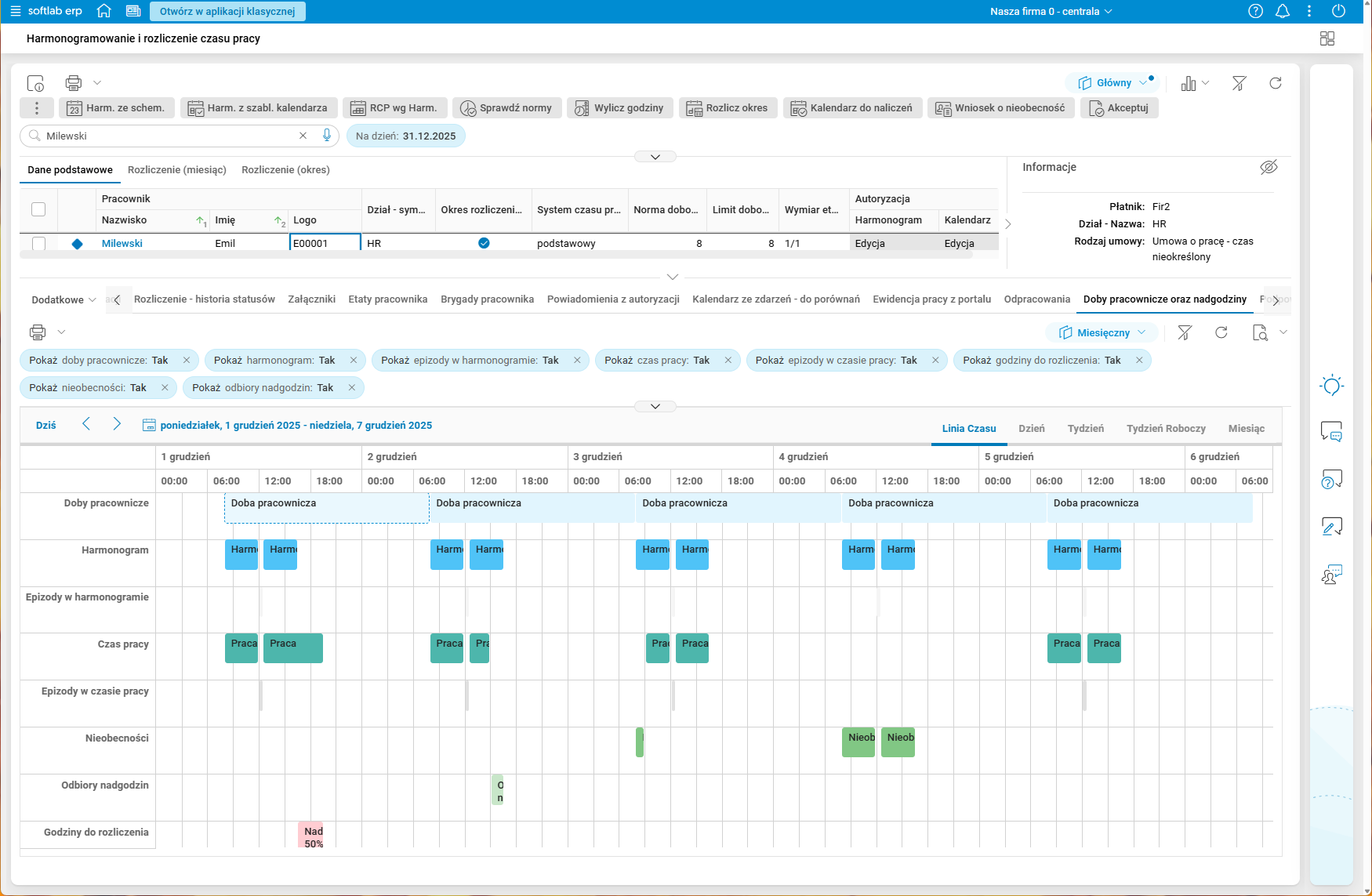Open the lower panel document search icon
This screenshot has height=896, width=1372.
coord(1260,332)
